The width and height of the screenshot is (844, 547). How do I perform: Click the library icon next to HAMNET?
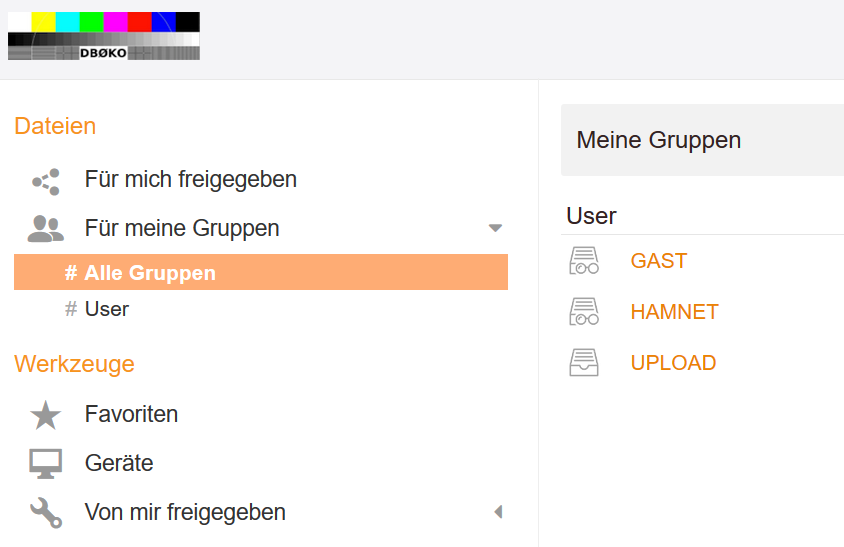pyautogui.click(x=584, y=312)
